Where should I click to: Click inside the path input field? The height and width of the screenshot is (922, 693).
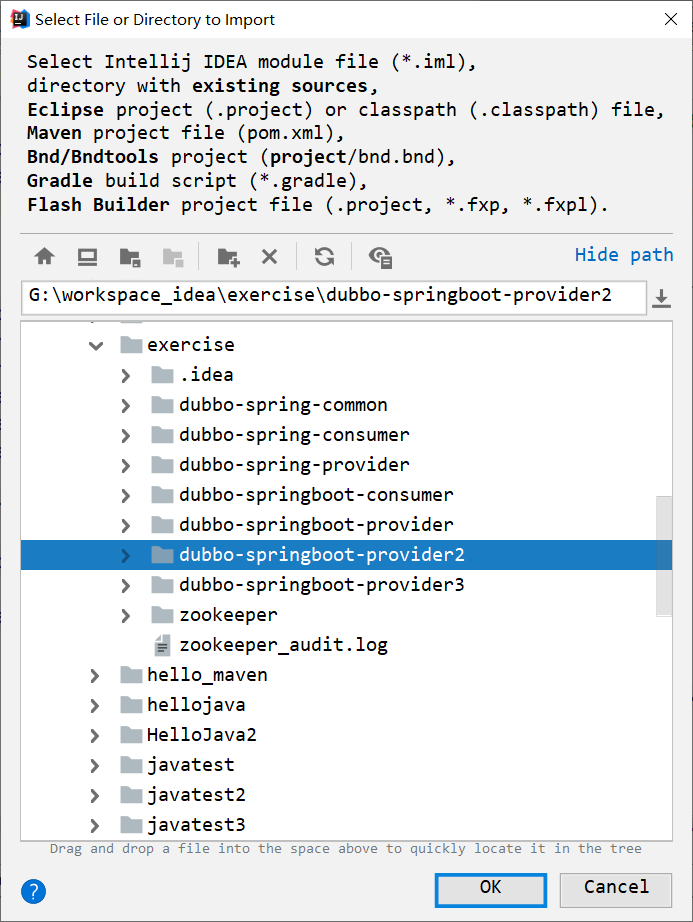(x=330, y=297)
